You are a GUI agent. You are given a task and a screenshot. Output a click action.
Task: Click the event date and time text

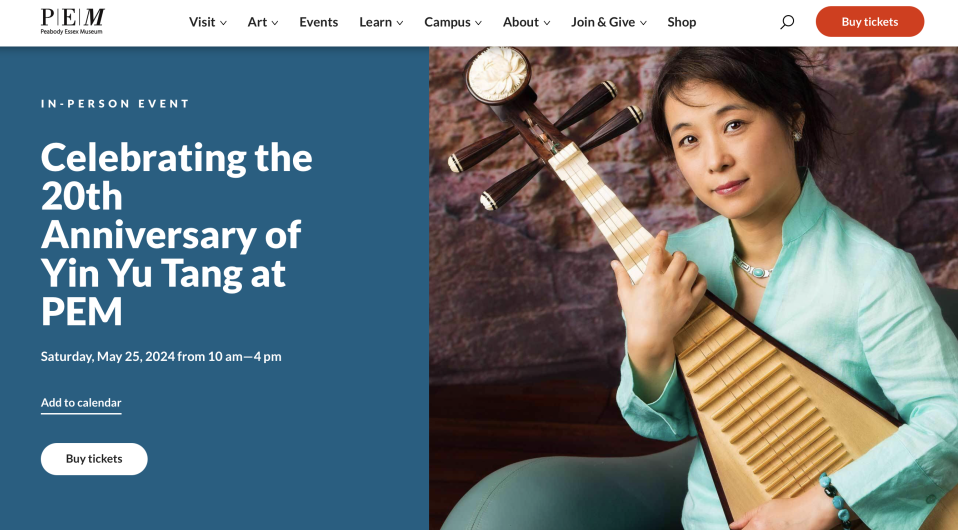click(x=161, y=356)
